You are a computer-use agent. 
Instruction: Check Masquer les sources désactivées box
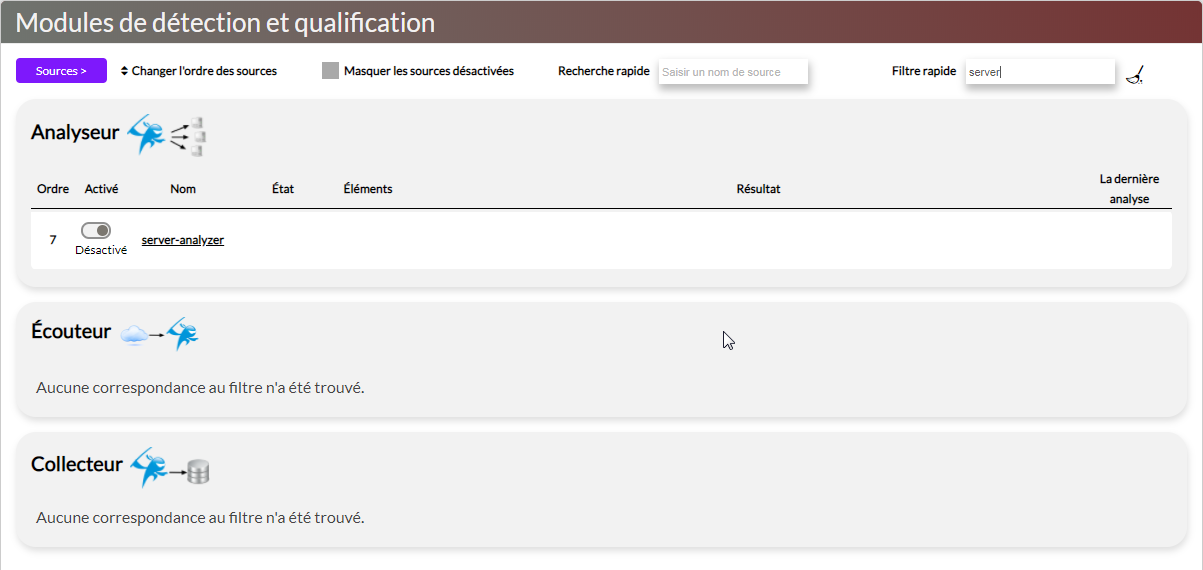click(330, 71)
